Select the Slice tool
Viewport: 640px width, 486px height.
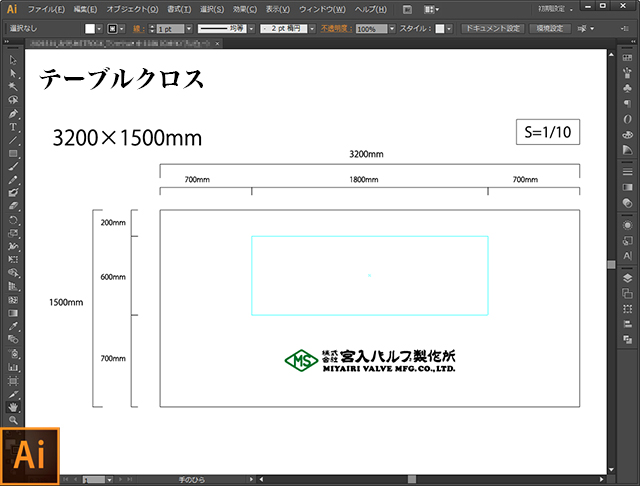point(13,394)
